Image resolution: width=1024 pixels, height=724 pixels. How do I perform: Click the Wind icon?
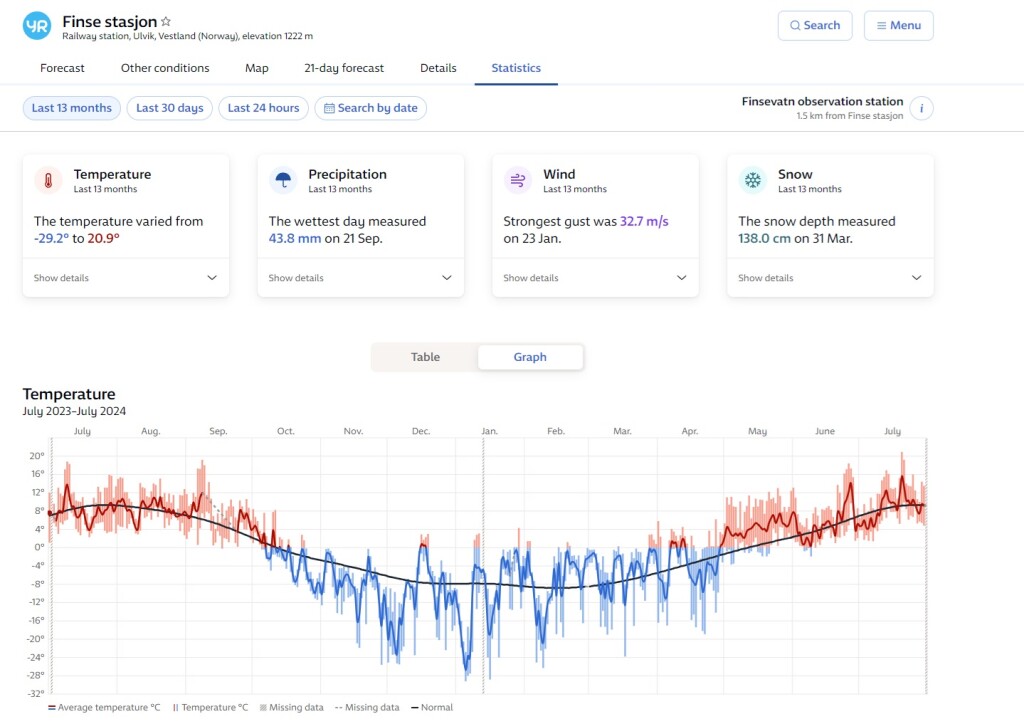coord(518,180)
